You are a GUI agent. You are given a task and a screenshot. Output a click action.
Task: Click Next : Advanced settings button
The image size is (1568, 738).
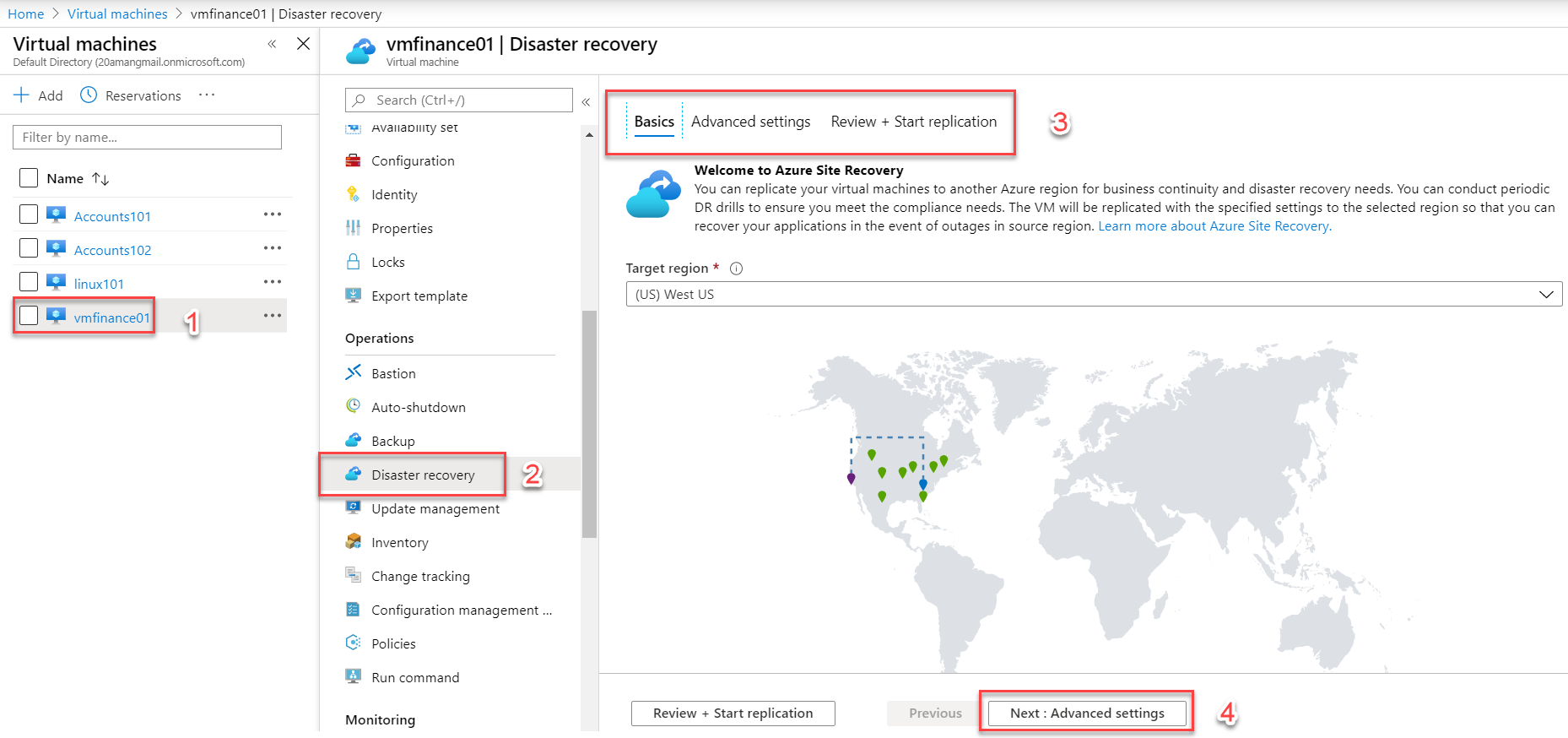tap(1087, 714)
